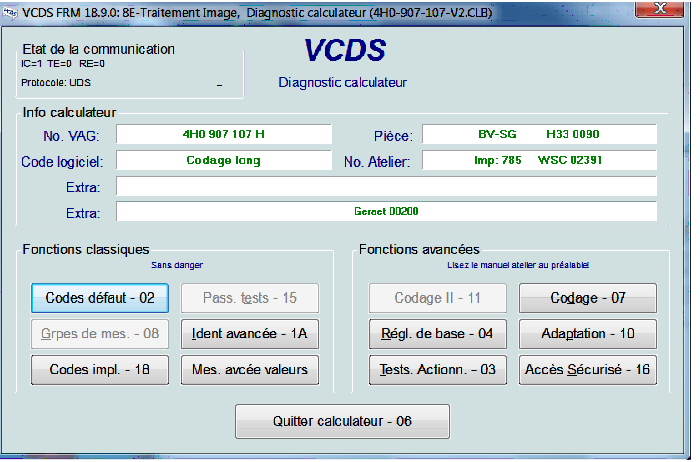The height and width of the screenshot is (462, 700).
Task: Click the 'Code logiciel:' label
Action: pyautogui.click(x=62, y=162)
